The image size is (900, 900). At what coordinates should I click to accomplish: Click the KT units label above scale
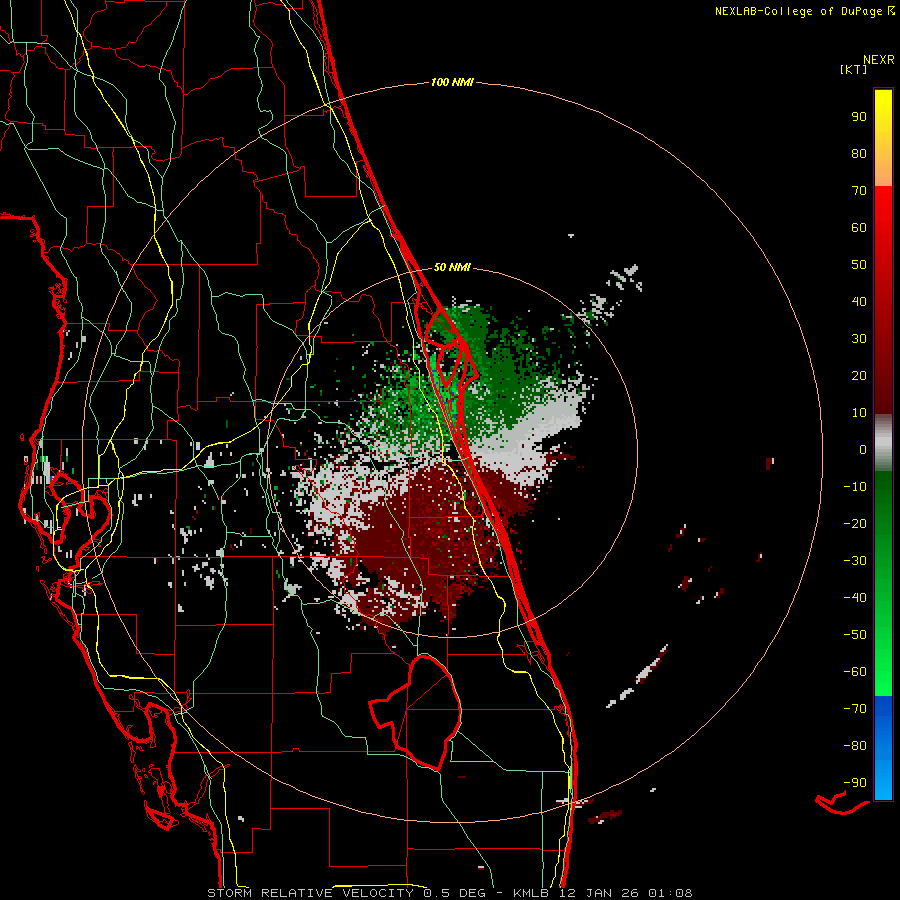[853, 69]
